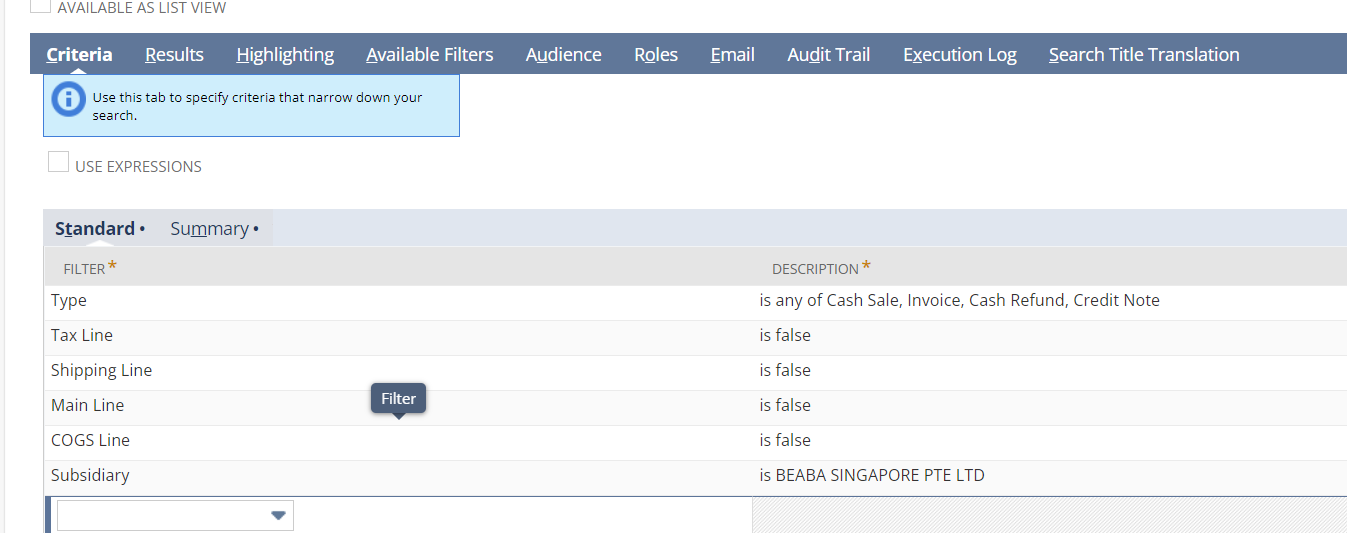
Task: Switch to the Email tab
Action: pos(732,55)
